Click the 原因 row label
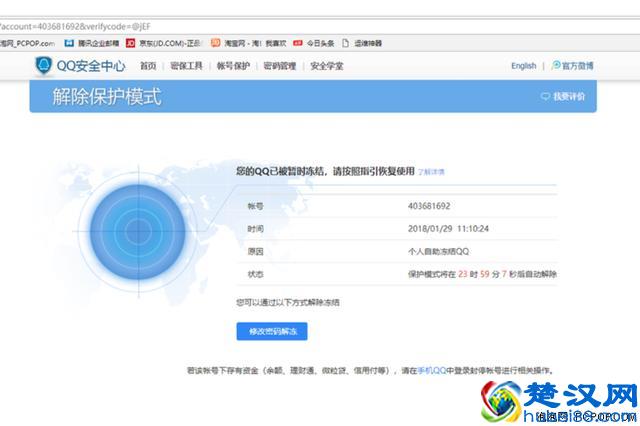 click(x=256, y=251)
